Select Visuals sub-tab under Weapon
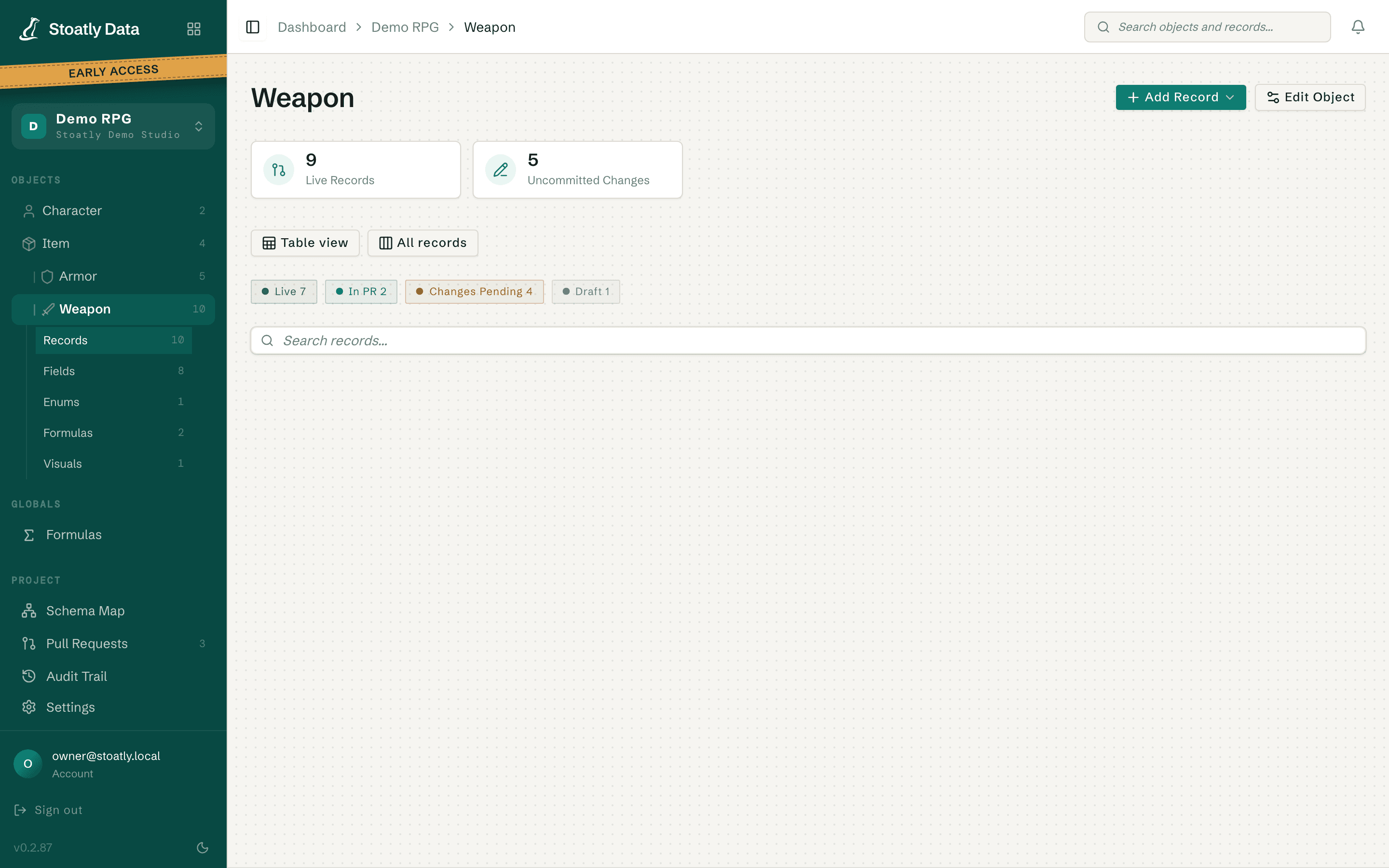This screenshot has height=868, width=1389. pyautogui.click(x=113, y=464)
